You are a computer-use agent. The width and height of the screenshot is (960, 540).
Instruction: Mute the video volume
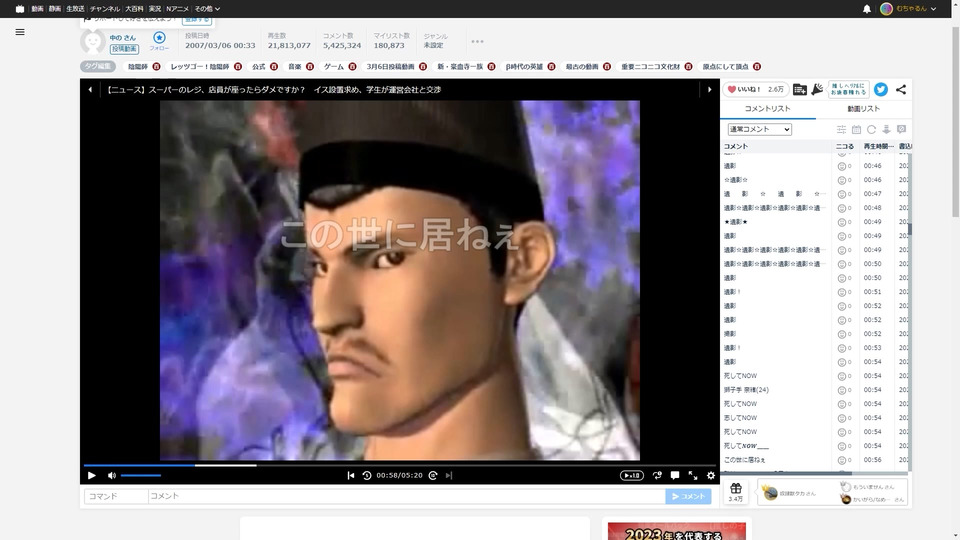click(x=111, y=475)
